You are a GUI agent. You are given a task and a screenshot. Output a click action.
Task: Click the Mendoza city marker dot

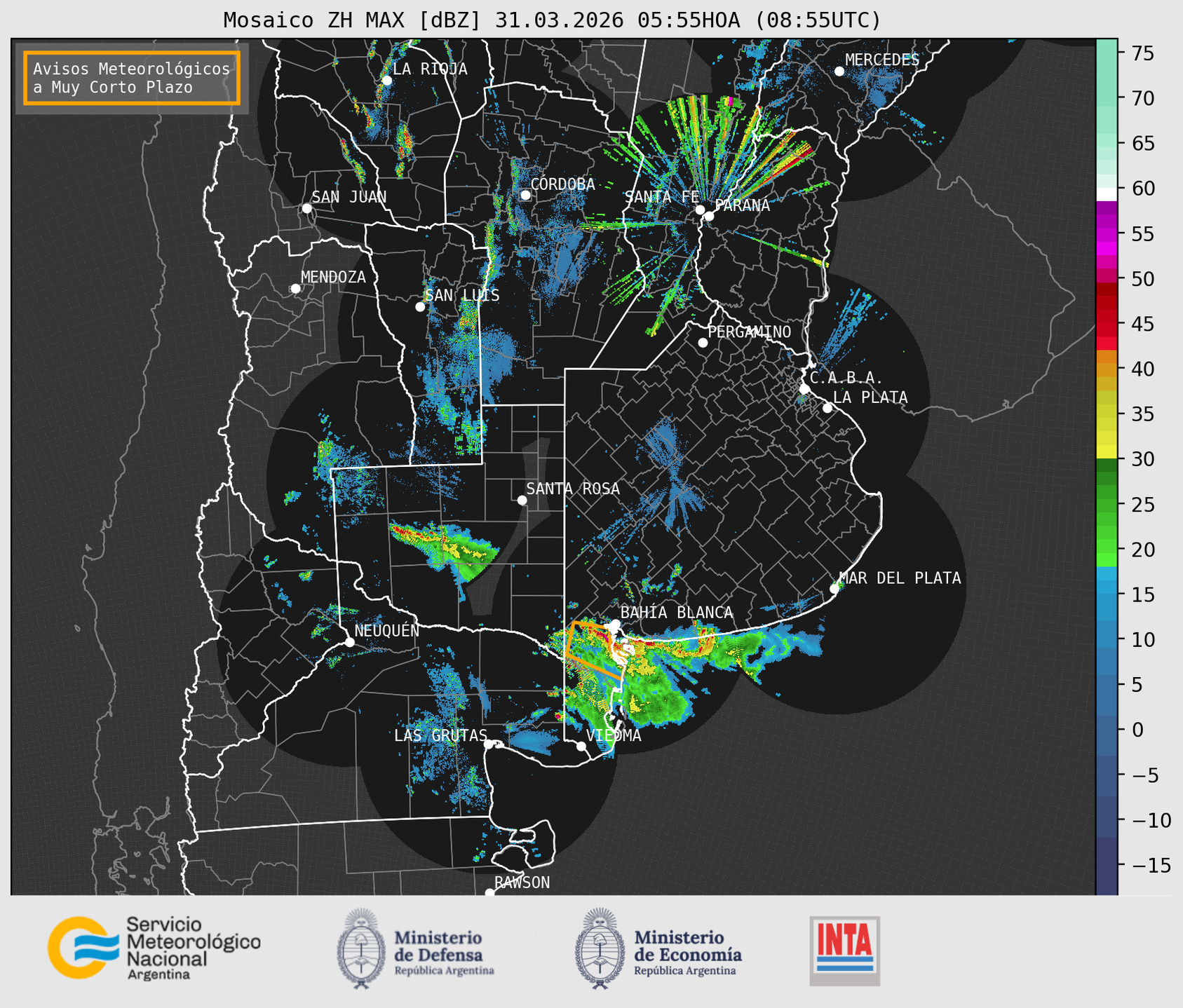[295, 289]
